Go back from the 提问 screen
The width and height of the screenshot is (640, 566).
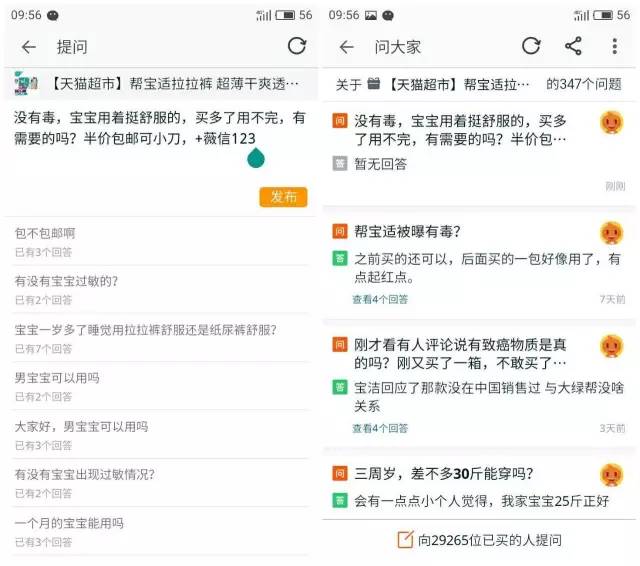(29, 47)
